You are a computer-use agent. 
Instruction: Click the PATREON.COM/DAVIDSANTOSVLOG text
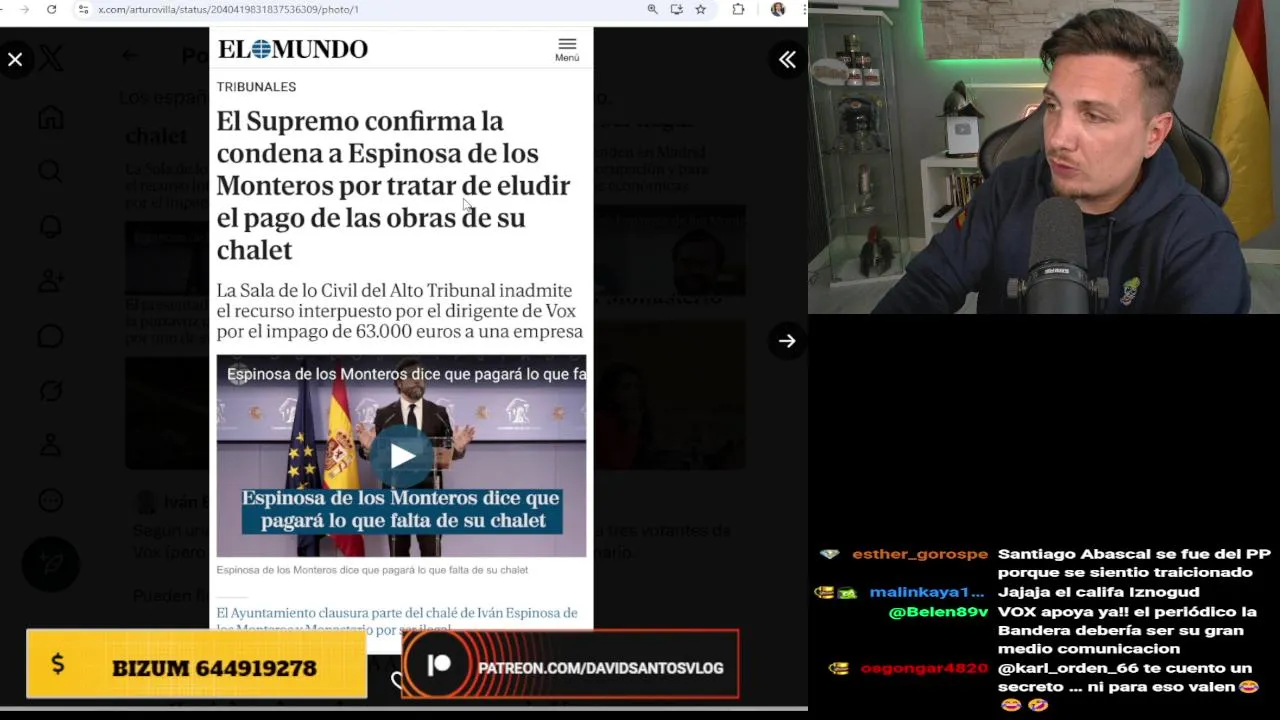600,668
